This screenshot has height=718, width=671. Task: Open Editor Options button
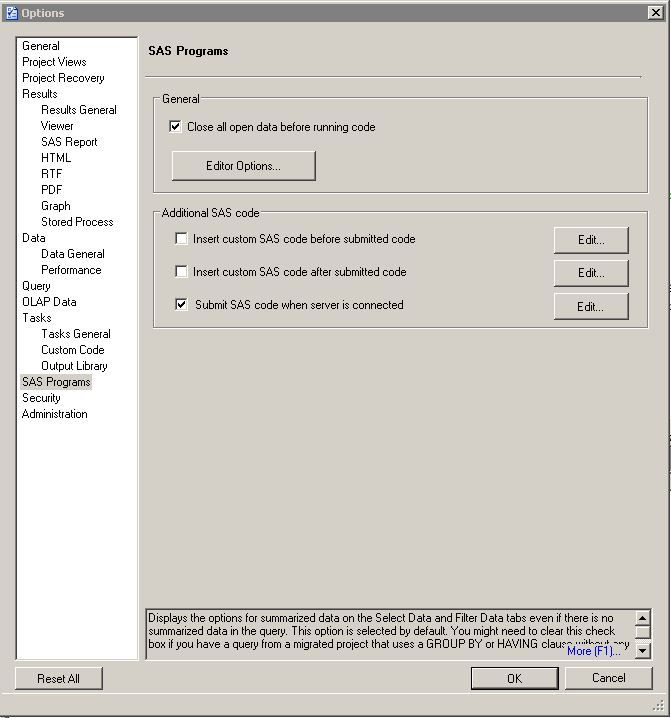(x=244, y=166)
